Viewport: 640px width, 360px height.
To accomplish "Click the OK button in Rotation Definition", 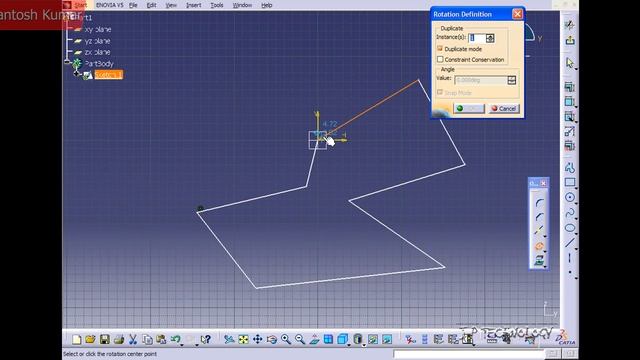I will [469, 108].
